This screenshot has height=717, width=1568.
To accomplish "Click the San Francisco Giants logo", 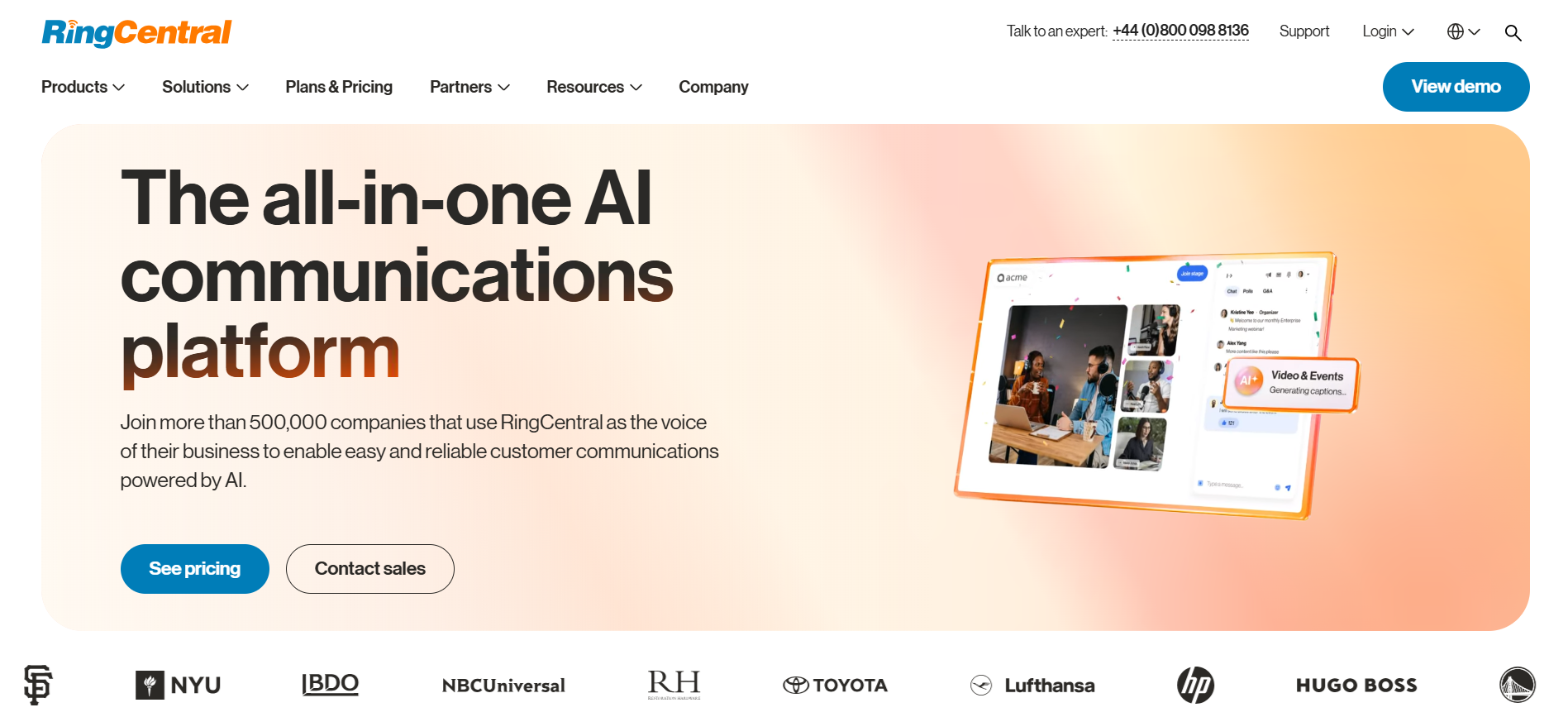I will [x=37, y=685].
